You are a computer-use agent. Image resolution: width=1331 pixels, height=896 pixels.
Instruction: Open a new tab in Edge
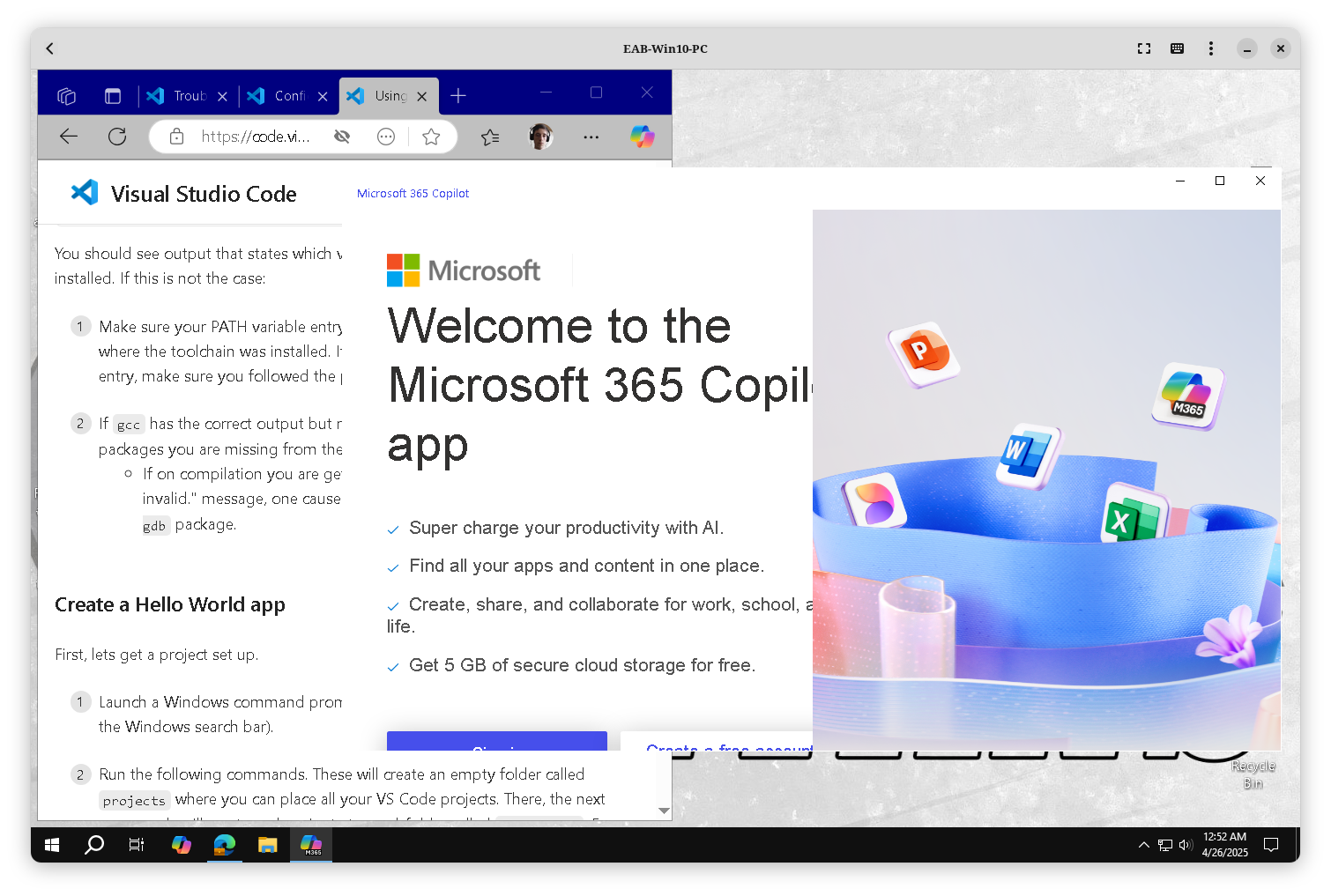point(458,96)
